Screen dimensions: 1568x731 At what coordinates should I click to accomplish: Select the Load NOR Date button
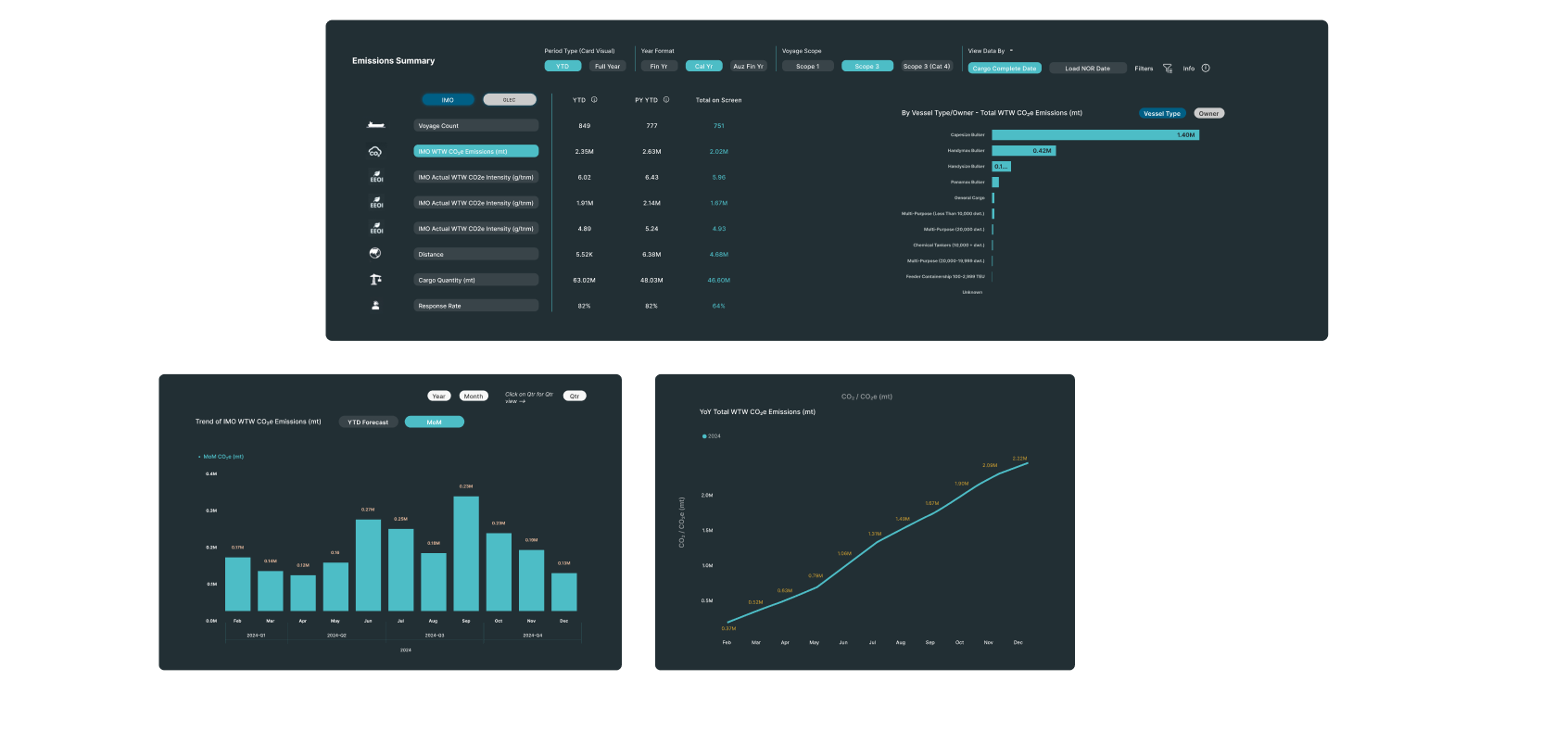click(x=1087, y=69)
